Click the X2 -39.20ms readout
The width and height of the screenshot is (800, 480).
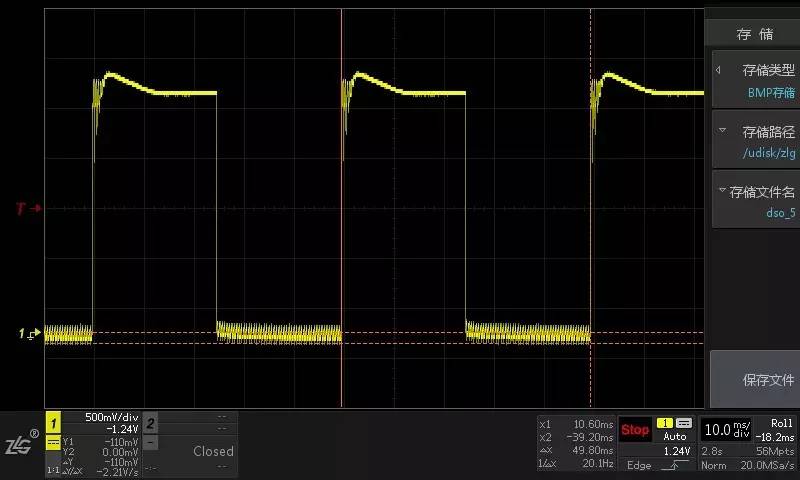click(577, 437)
